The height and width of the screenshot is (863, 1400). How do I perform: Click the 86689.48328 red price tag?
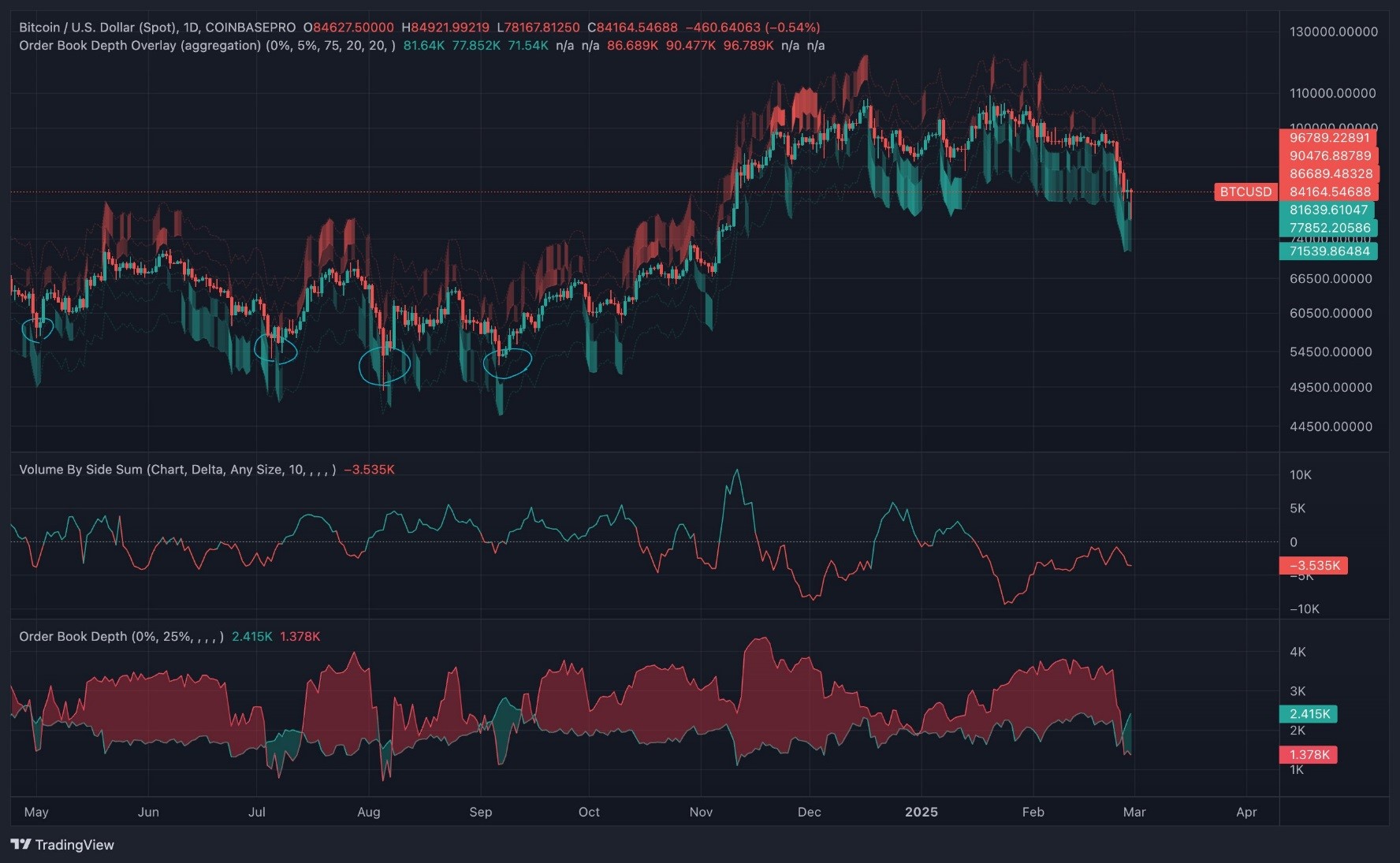(x=1329, y=173)
